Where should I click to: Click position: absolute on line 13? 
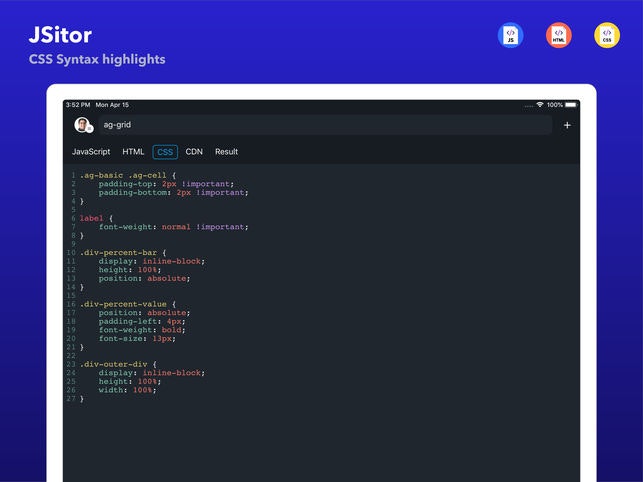coord(144,279)
